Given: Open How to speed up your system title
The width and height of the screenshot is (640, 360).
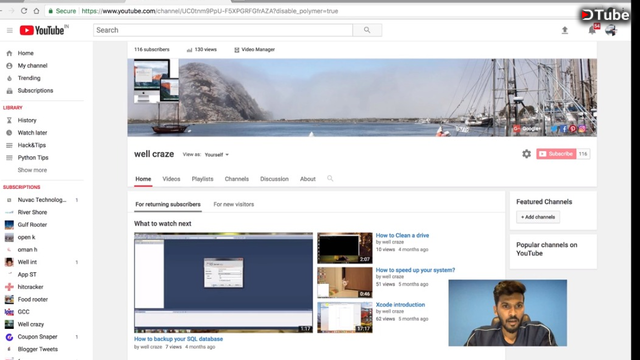Looking at the screenshot, I should click(x=416, y=270).
